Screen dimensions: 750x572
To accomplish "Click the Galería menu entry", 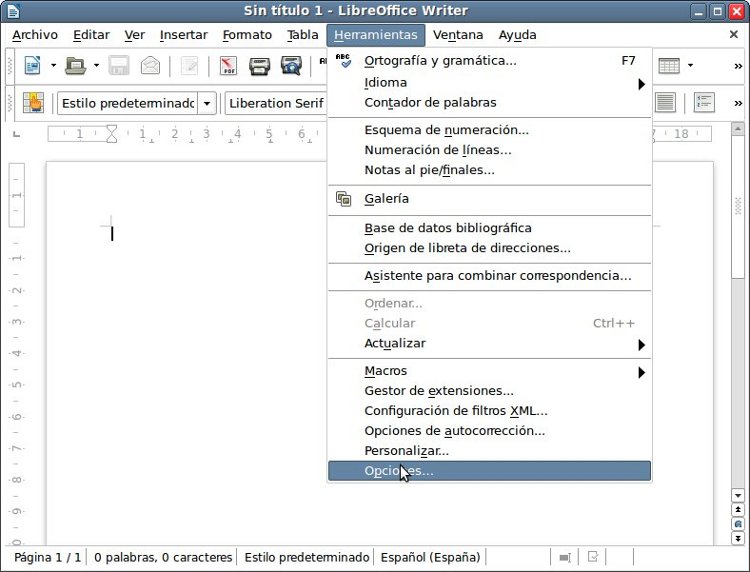I will point(489,198).
